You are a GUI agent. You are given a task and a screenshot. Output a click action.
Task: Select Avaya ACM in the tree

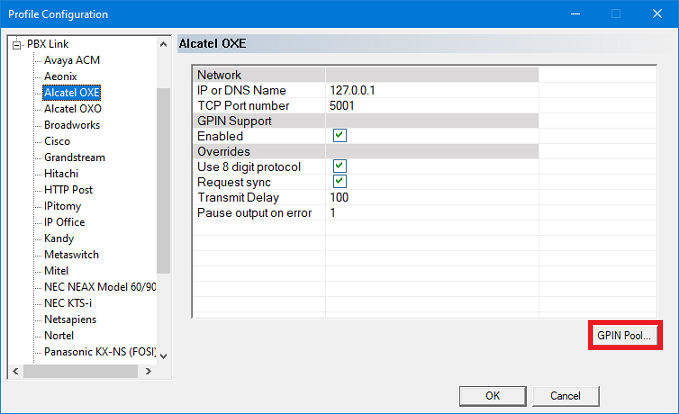[71, 60]
